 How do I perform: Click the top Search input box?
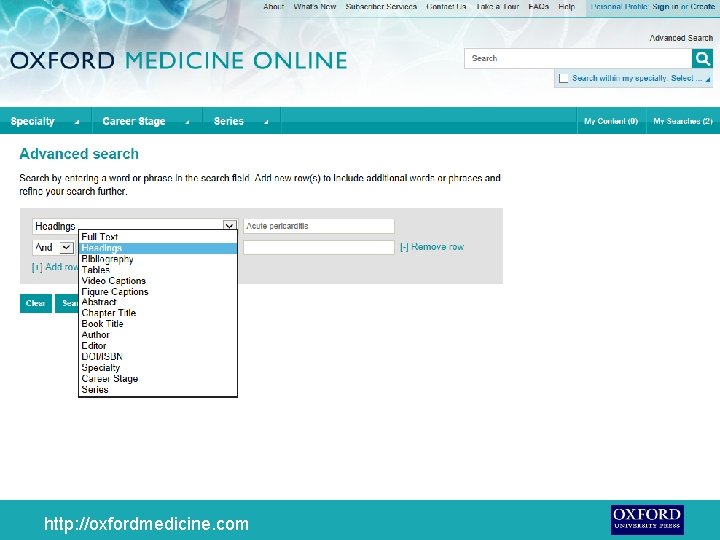point(578,58)
